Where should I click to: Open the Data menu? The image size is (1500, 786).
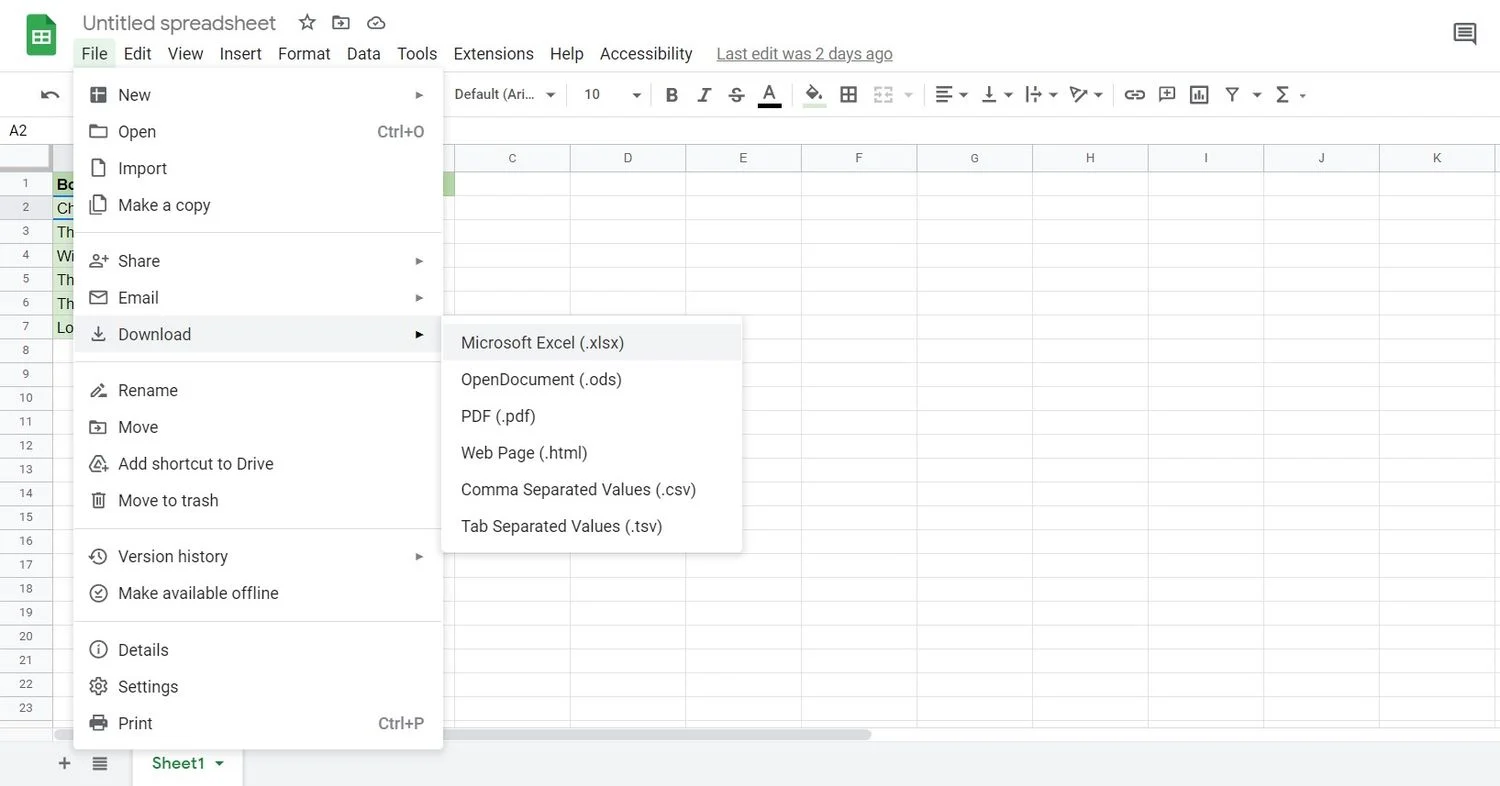click(363, 54)
